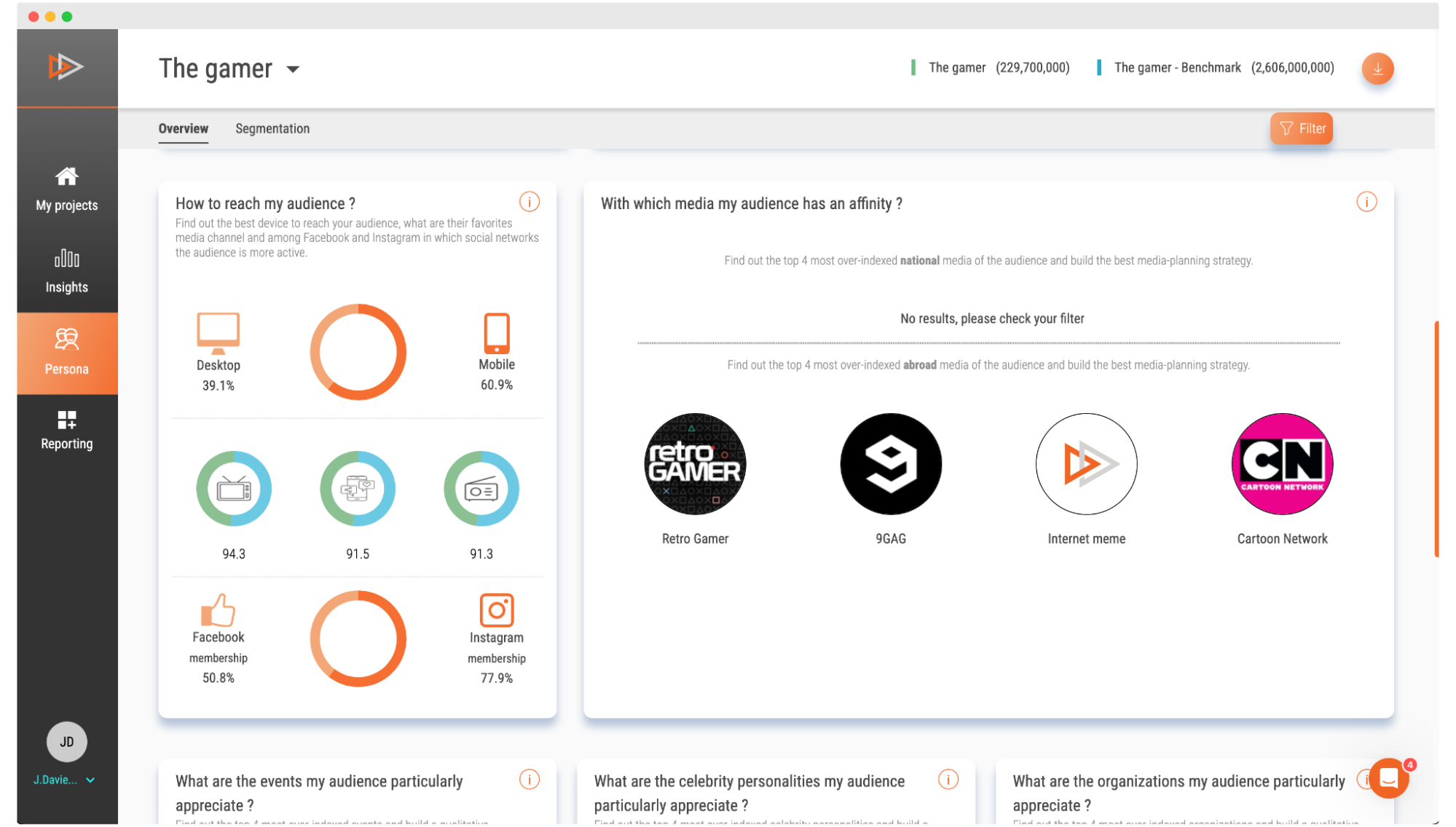
Task: Click the Facebook thumbs-up icon
Action: coord(218,610)
